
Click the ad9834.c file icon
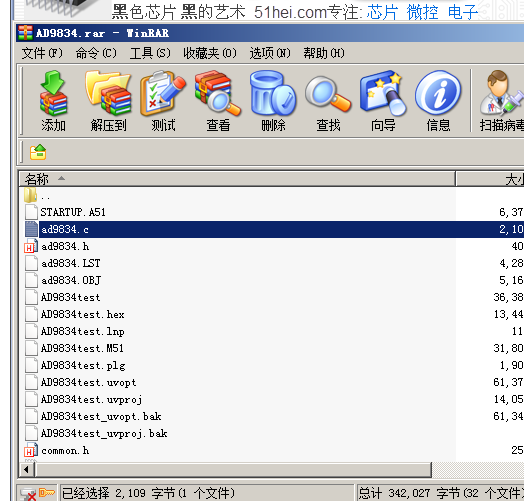(31, 229)
